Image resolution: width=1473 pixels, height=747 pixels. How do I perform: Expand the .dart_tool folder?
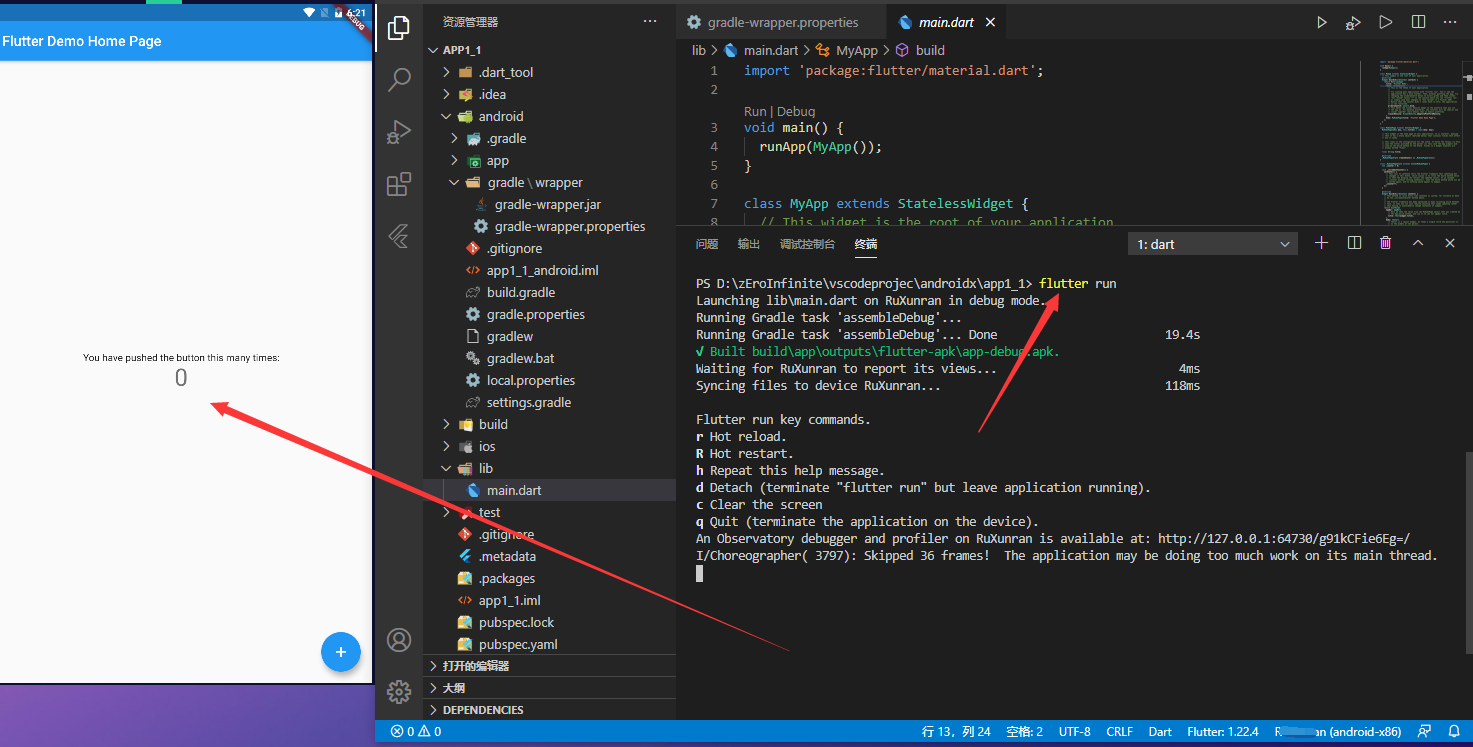446,72
